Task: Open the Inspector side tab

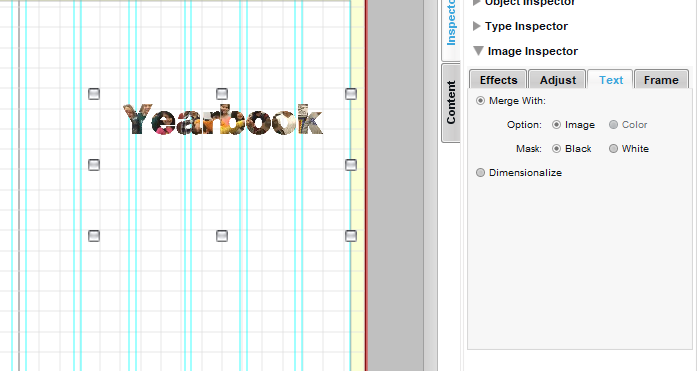Action: coord(451,27)
